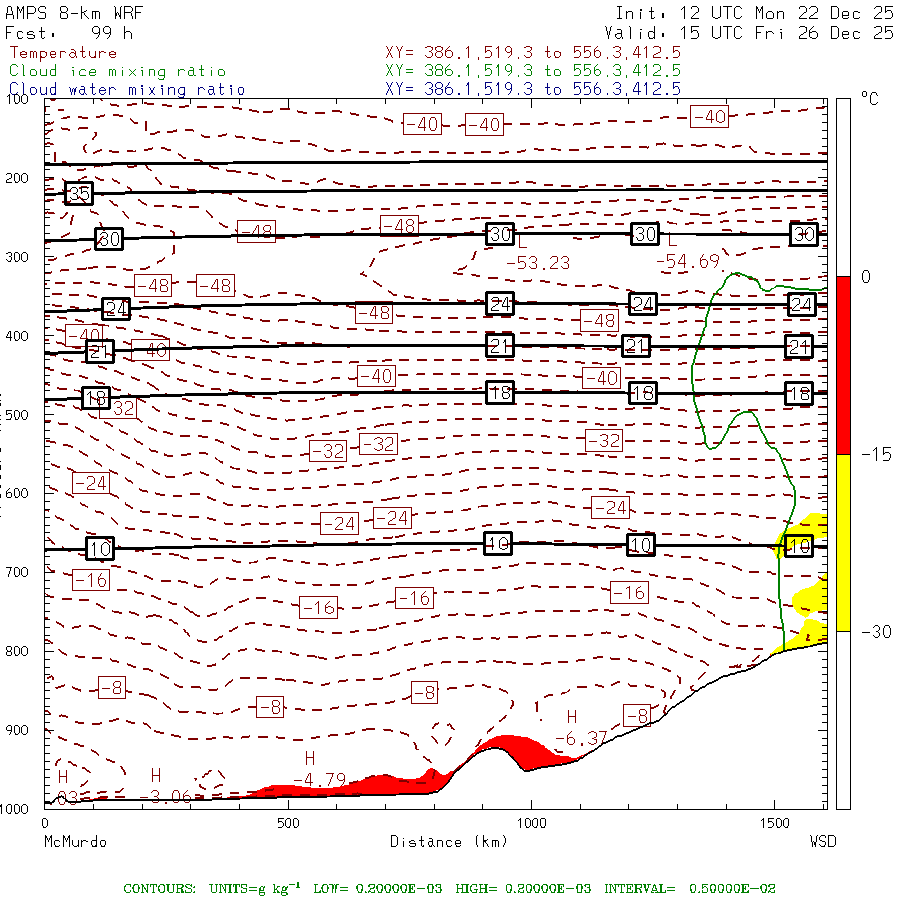
Task: Select the red "Temperature" legend label
Action: pos(63,53)
